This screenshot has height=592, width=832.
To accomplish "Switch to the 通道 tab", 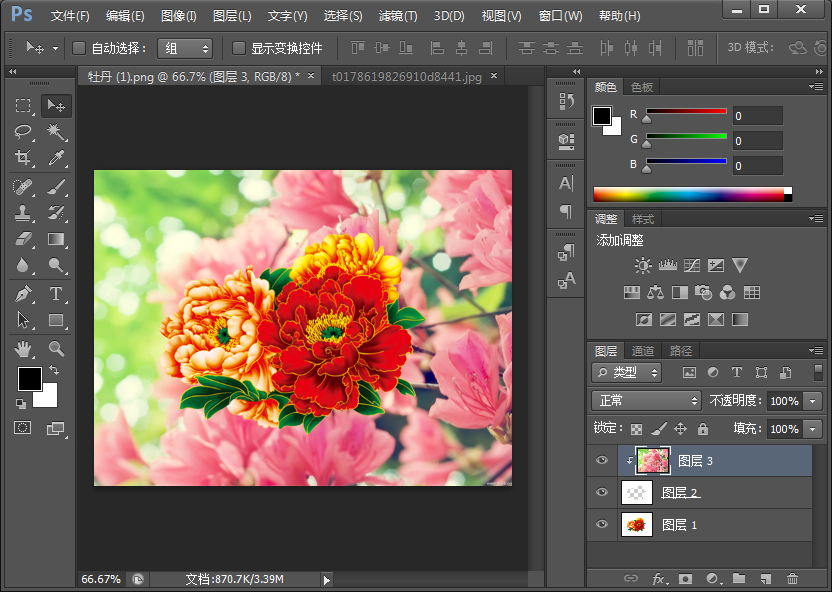I will [x=643, y=351].
